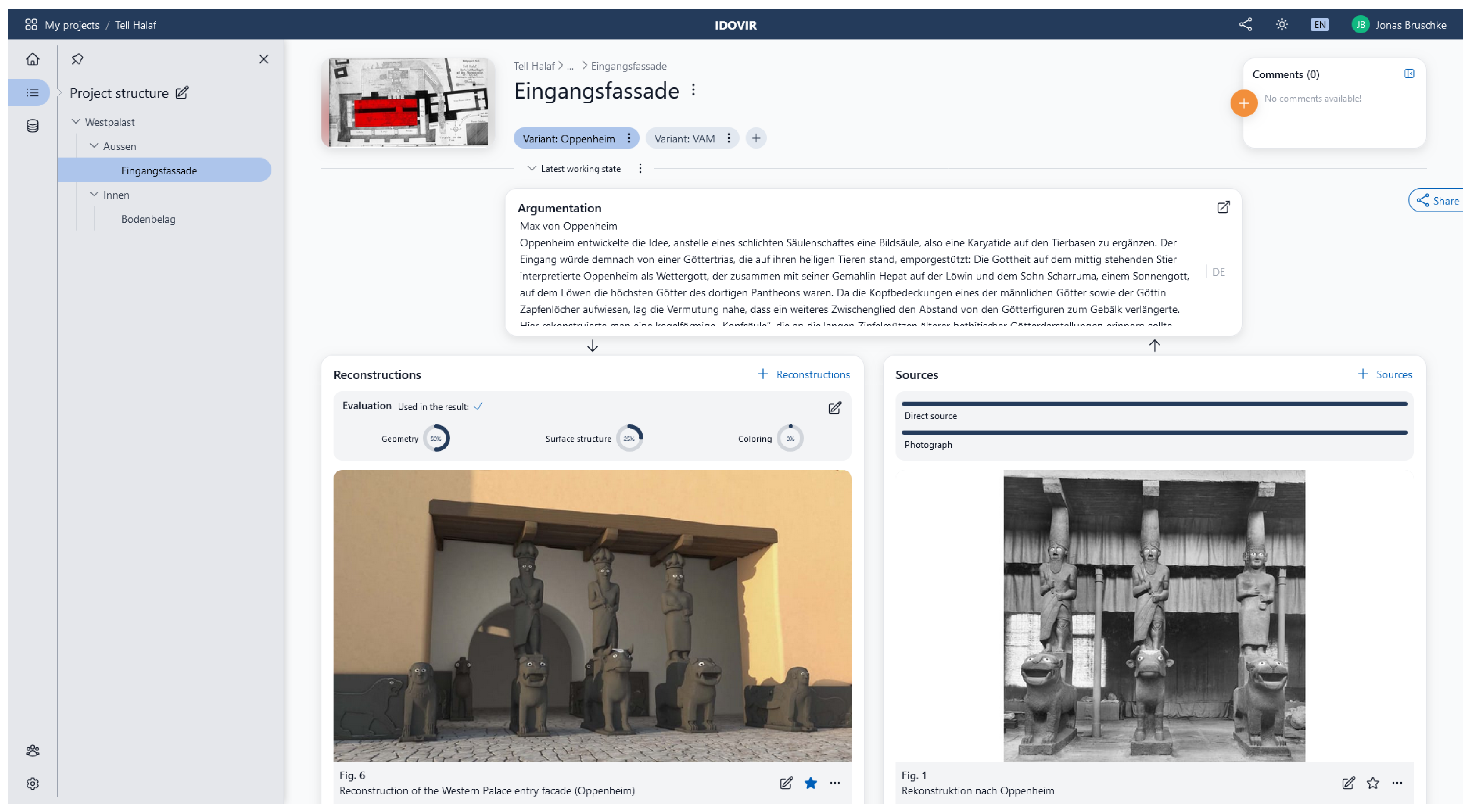This screenshot has width=1475, height=812.
Task: Collapse the Westpalast tree node
Action: (75, 122)
